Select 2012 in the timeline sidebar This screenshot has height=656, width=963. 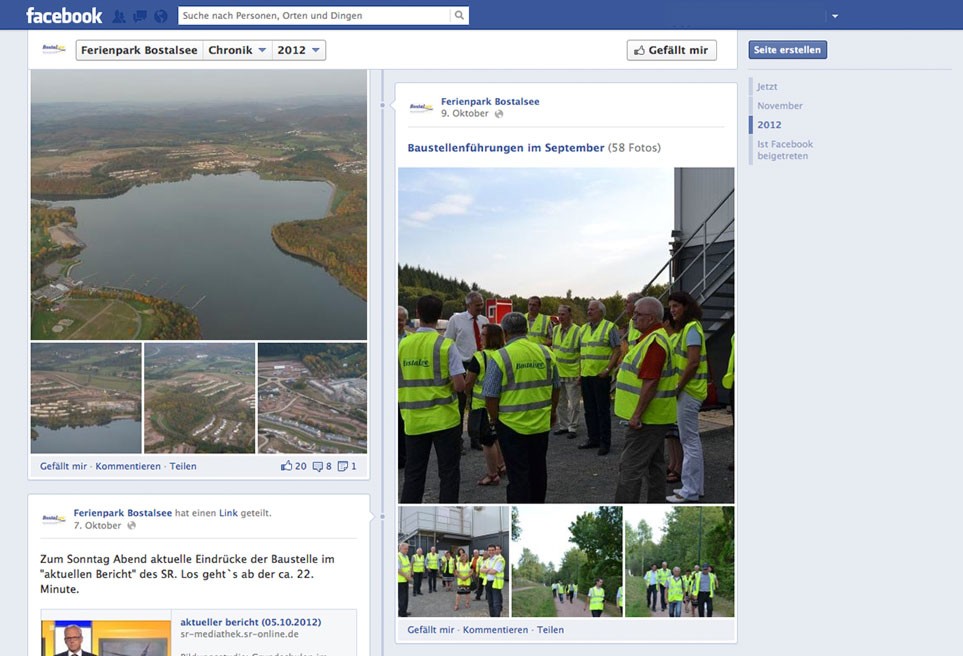point(769,125)
